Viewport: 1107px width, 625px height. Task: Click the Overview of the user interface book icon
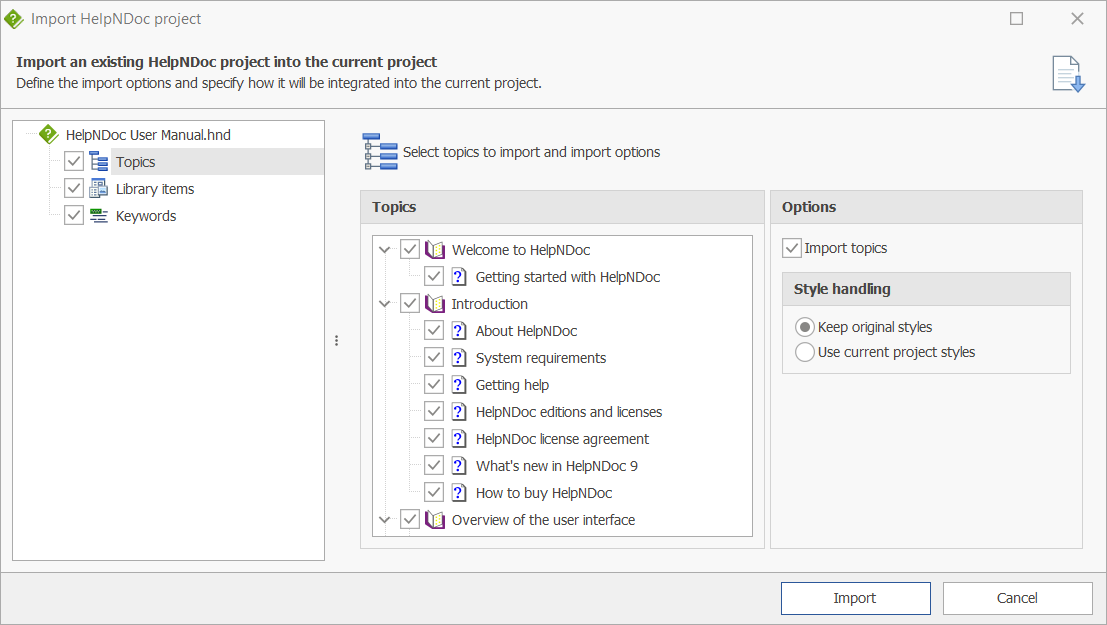(x=435, y=520)
